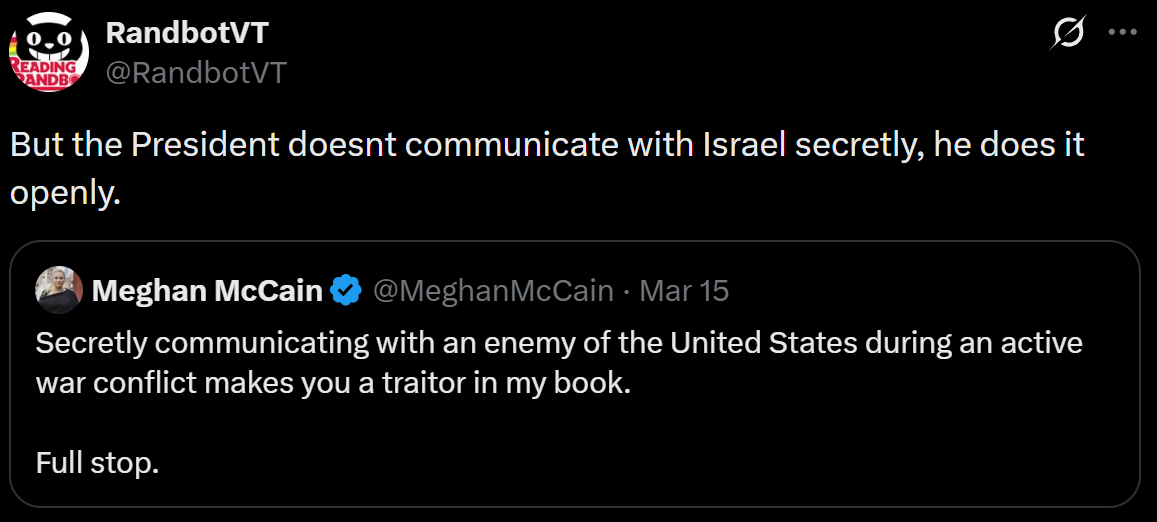Click the @RandbotVT handle
Screen dimensions: 1157x522
point(195,72)
